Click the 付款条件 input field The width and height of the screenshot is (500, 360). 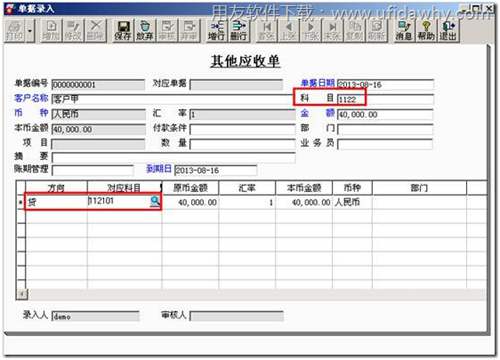[243, 129]
